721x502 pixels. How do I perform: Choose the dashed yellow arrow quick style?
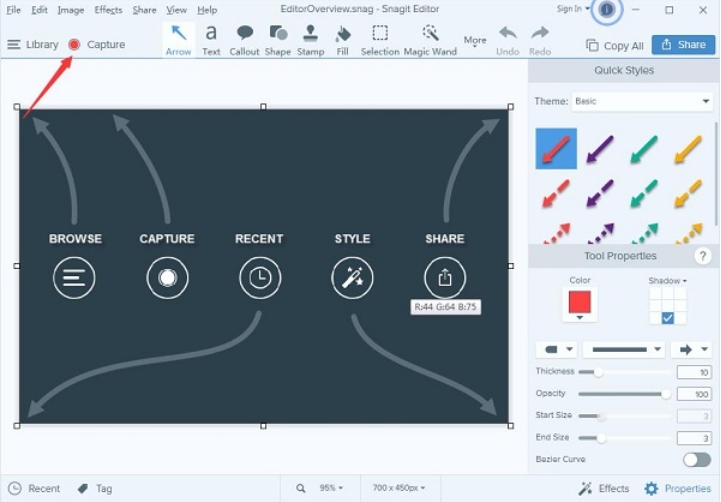pyautogui.click(x=688, y=193)
